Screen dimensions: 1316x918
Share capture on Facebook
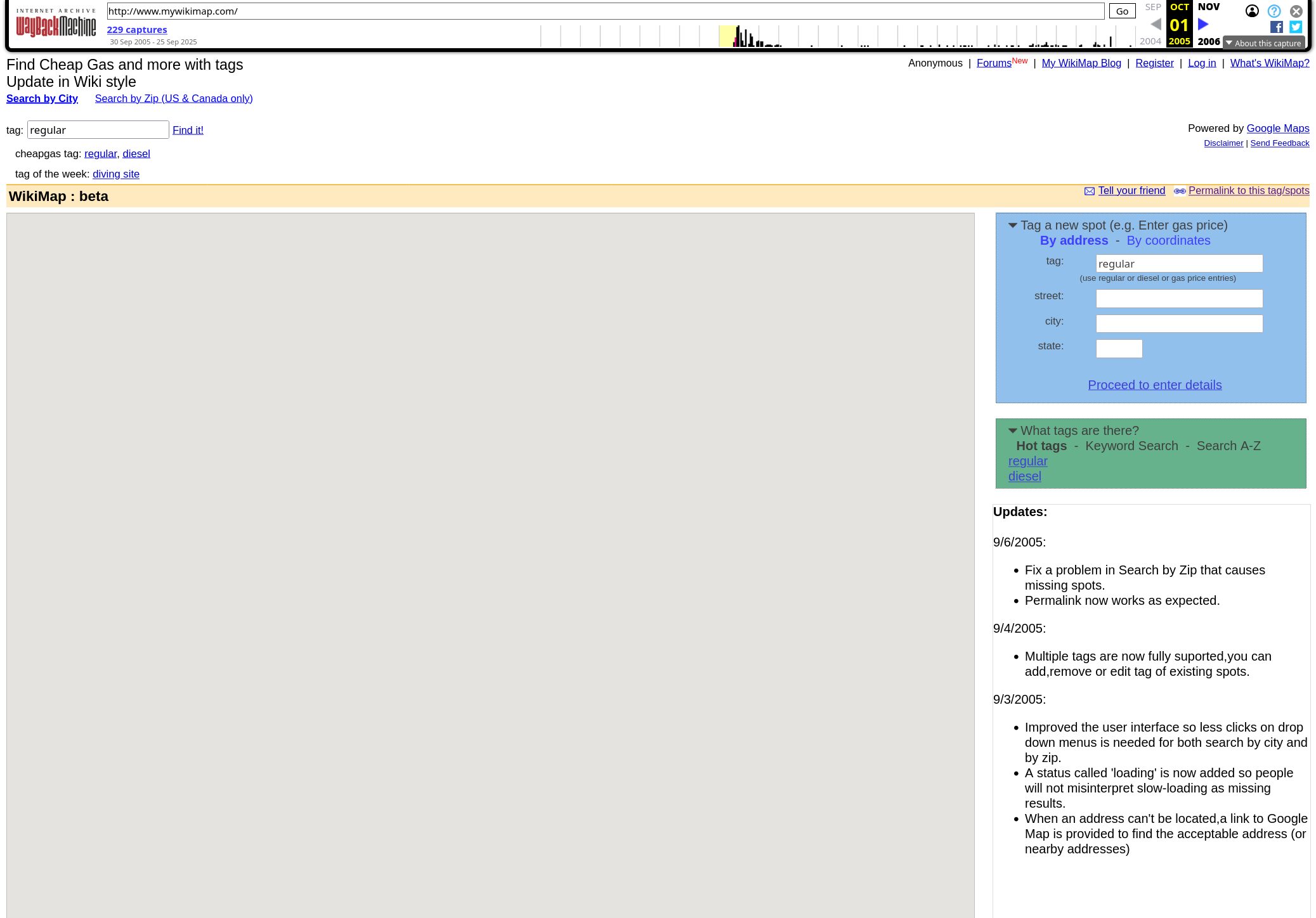[x=1277, y=27]
